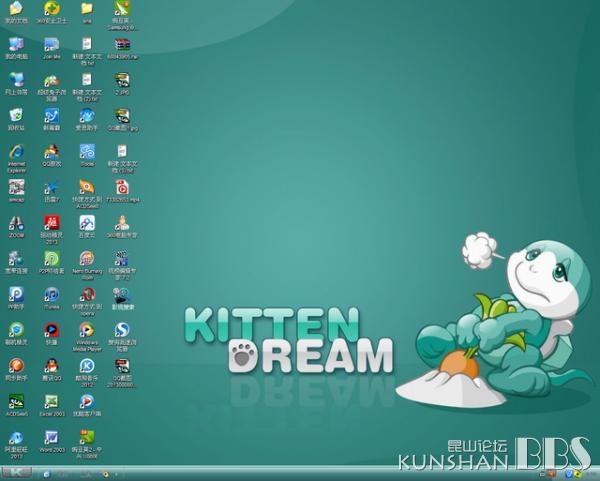Click the yellow-green system tray icon
Image resolution: width=600 pixels, height=481 pixels.
(x=577, y=474)
